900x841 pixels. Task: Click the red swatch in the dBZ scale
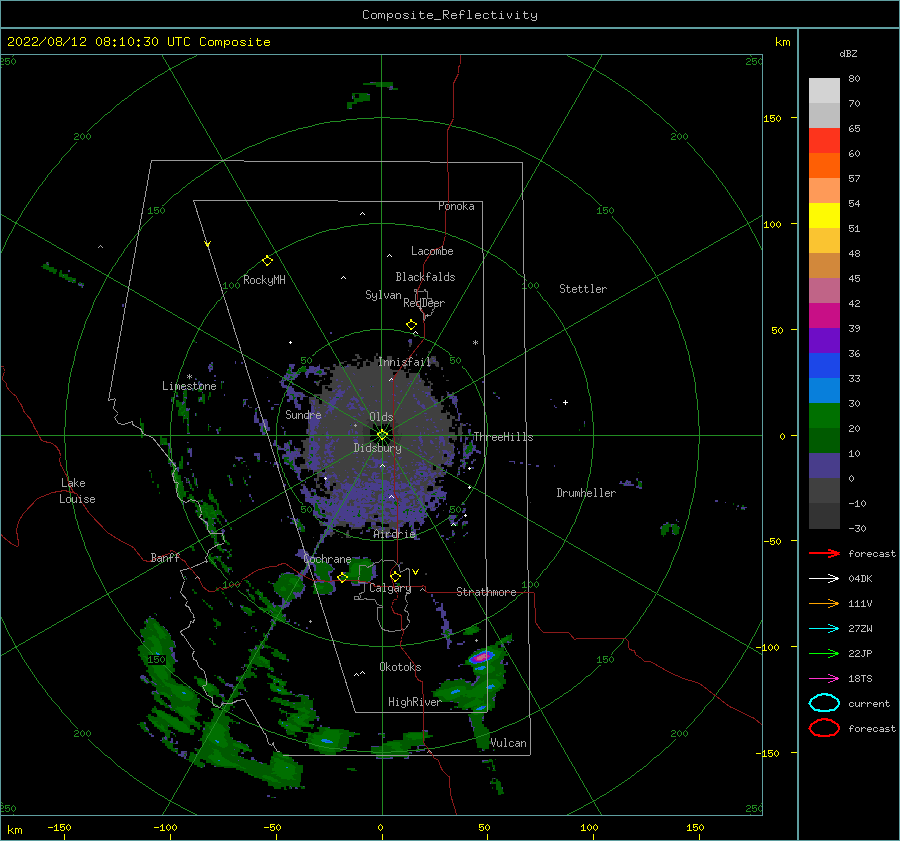[824, 141]
